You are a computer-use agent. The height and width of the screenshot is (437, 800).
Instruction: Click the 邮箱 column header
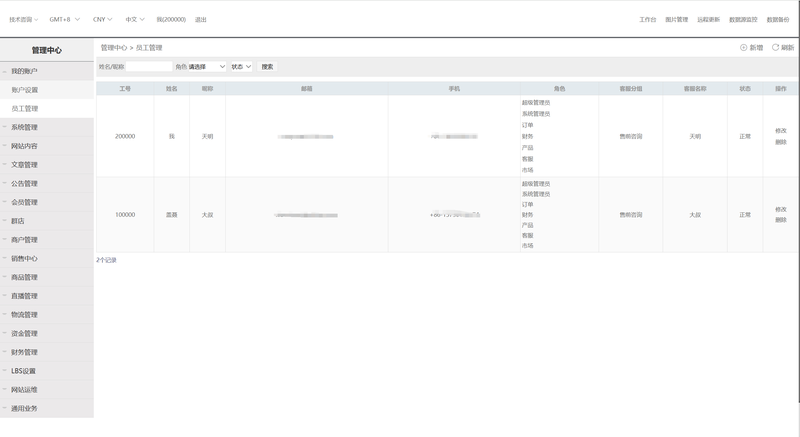[307, 89]
